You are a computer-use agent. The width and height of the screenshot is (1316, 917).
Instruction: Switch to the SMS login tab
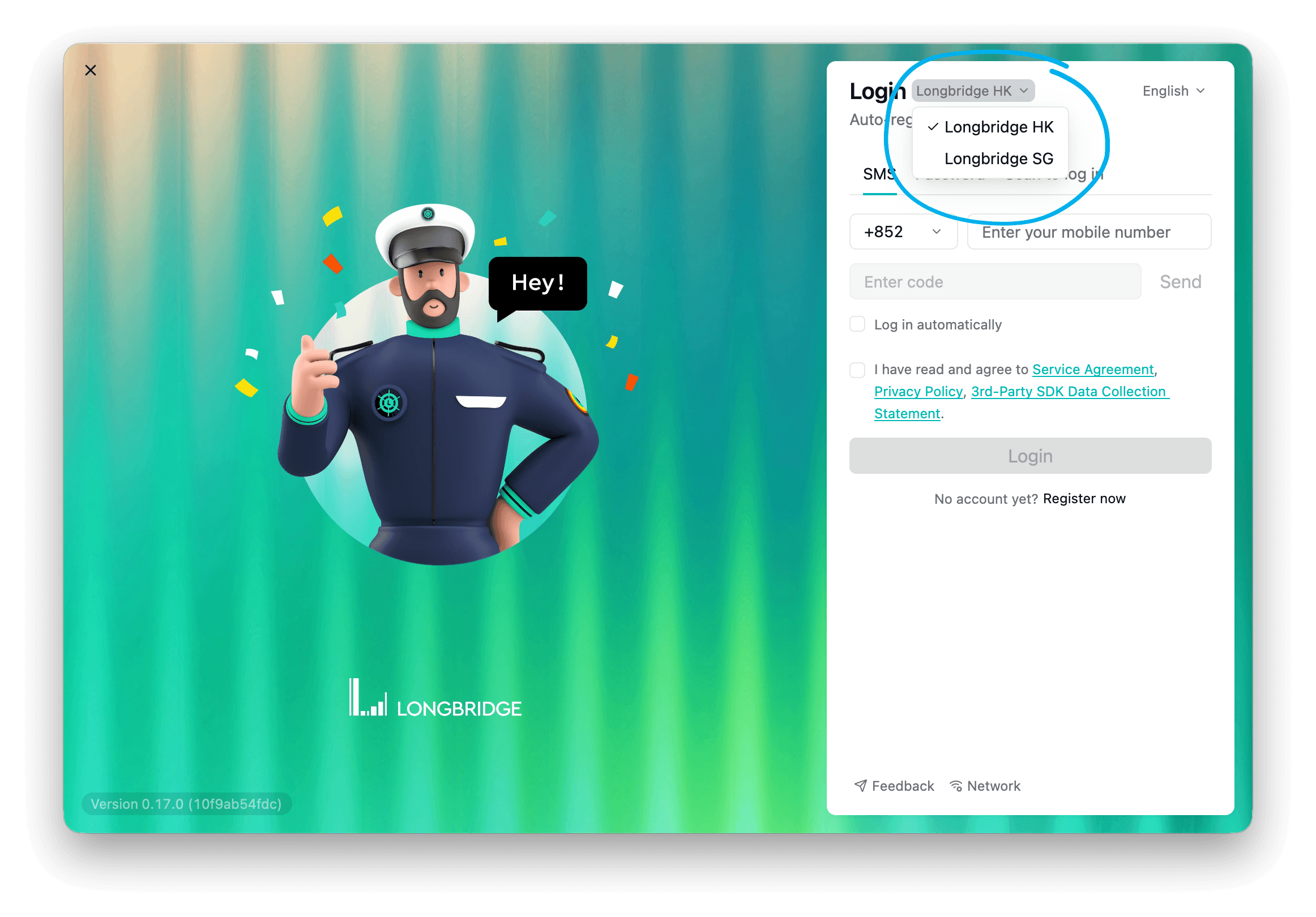[879, 174]
